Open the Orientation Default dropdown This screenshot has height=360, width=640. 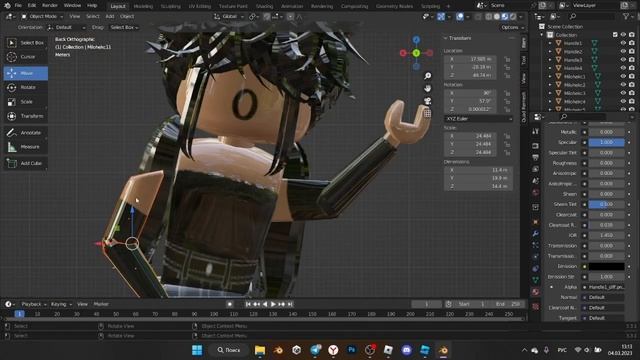(x=67, y=27)
